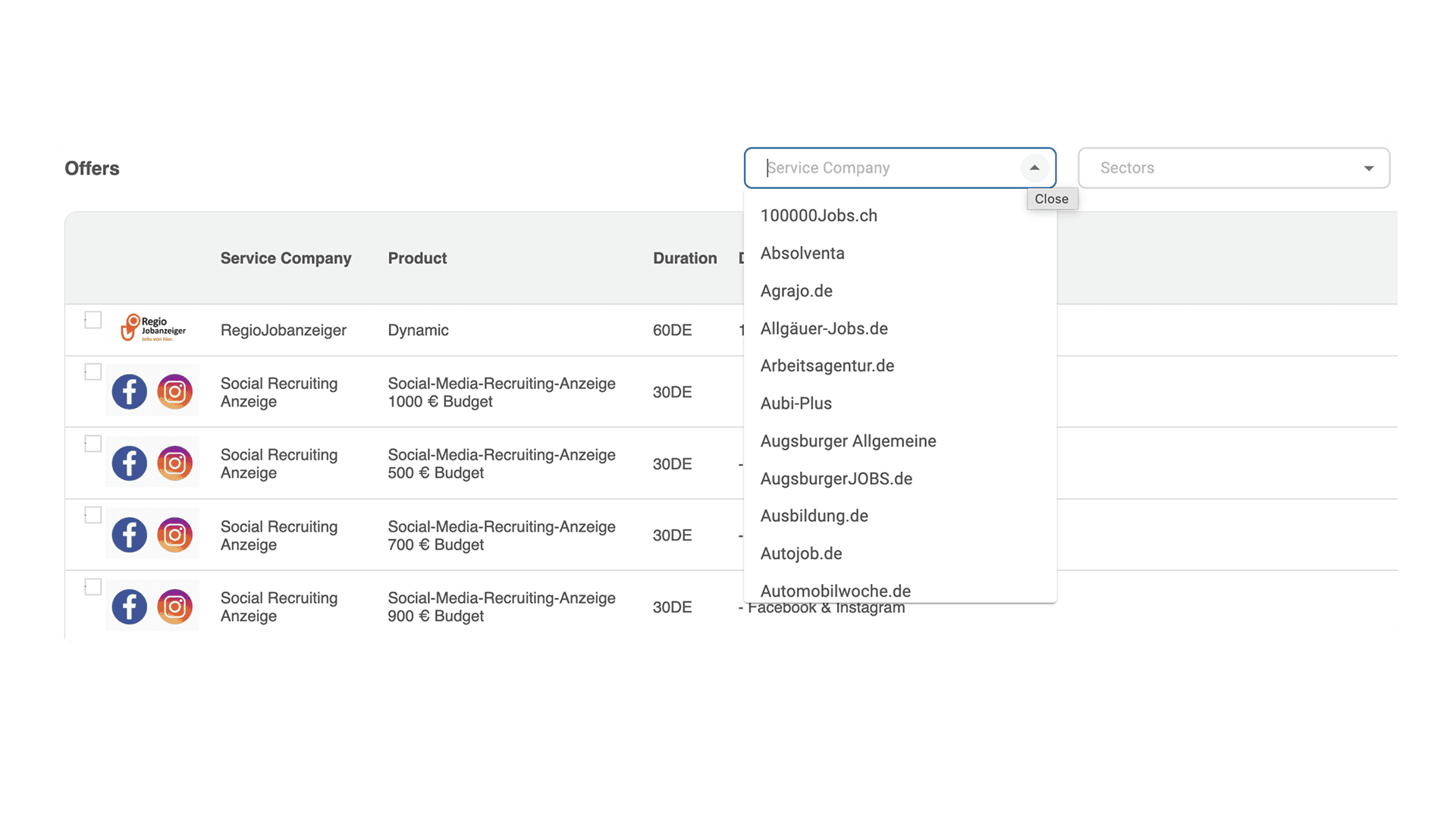Click 30DE in the 900 € Budget row
Image resolution: width=1456 pixels, height=819 pixels.
point(672,607)
